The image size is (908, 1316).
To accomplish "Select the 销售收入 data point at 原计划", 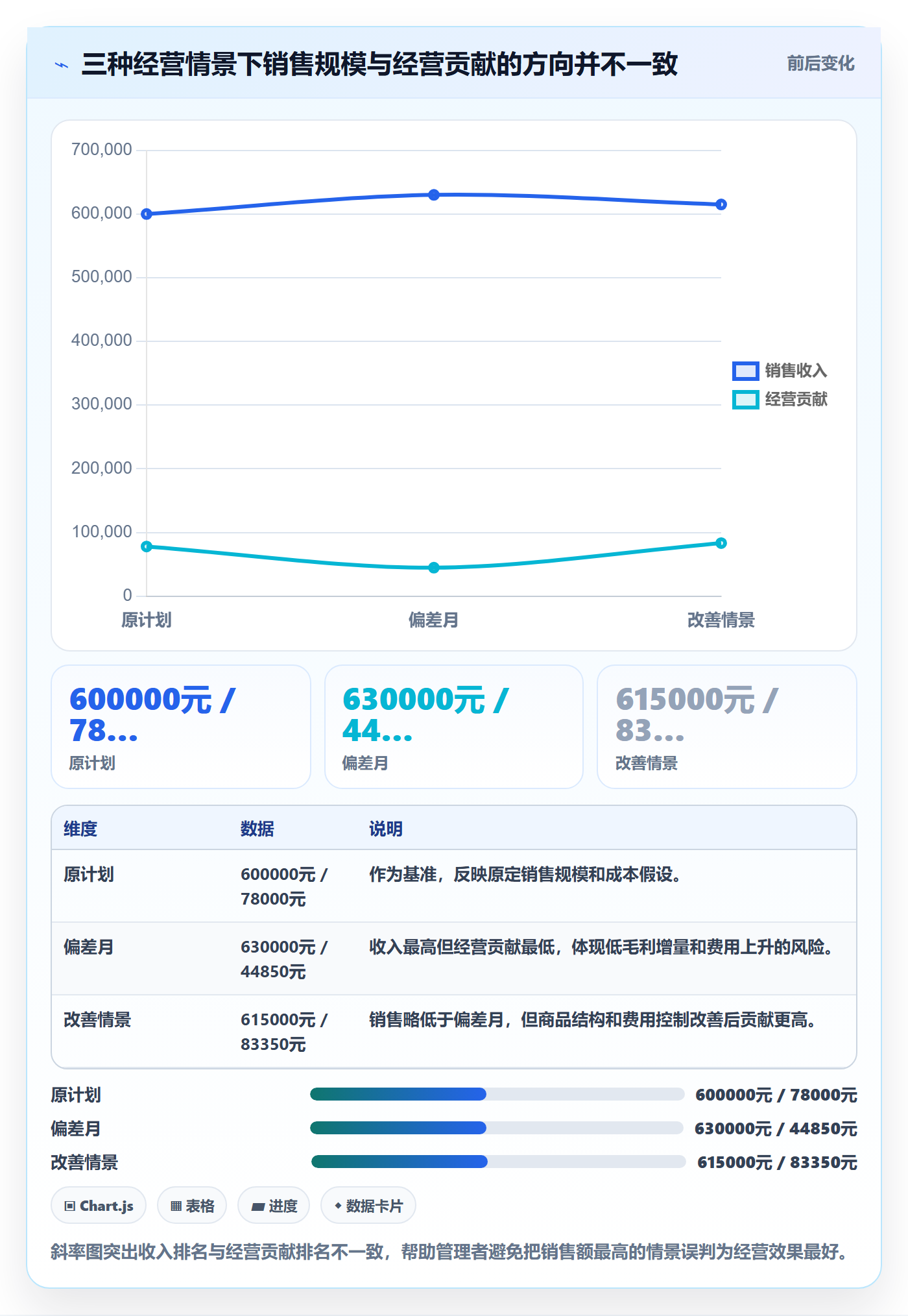I will pos(147,214).
